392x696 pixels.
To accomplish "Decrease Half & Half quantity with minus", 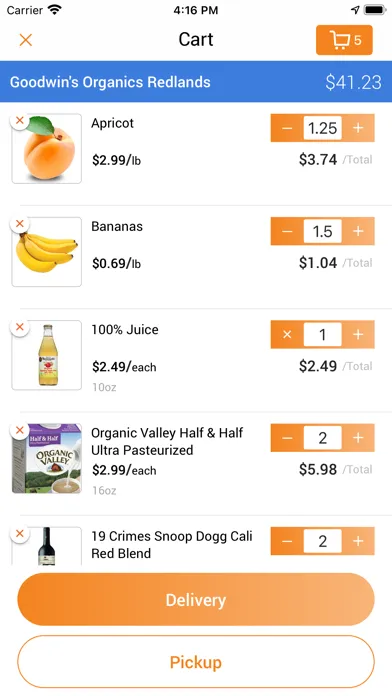I will point(287,438).
